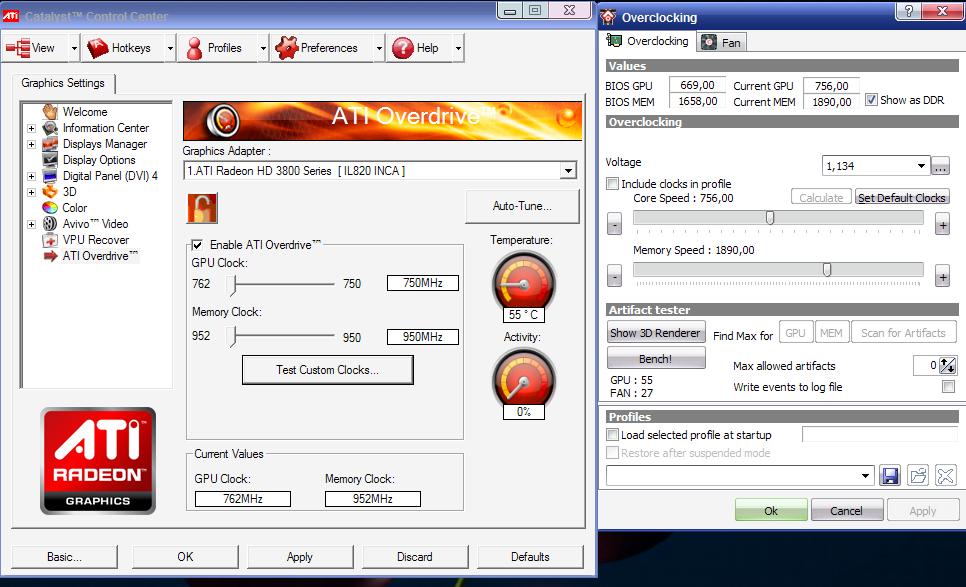966x587 pixels.
Task: Open the Profiles dropdown arrow
Action: click(x=263, y=48)
